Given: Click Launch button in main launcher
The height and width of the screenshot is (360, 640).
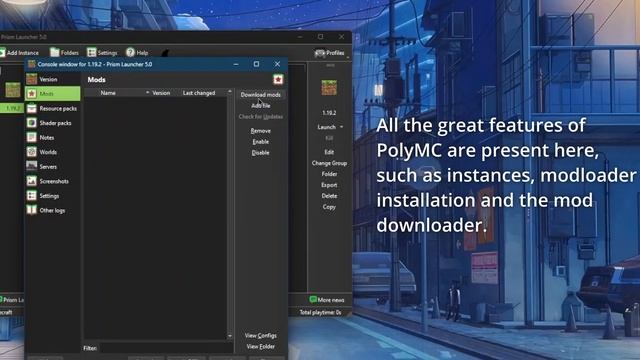Looking at the screenshot, I should coord(326,127).
